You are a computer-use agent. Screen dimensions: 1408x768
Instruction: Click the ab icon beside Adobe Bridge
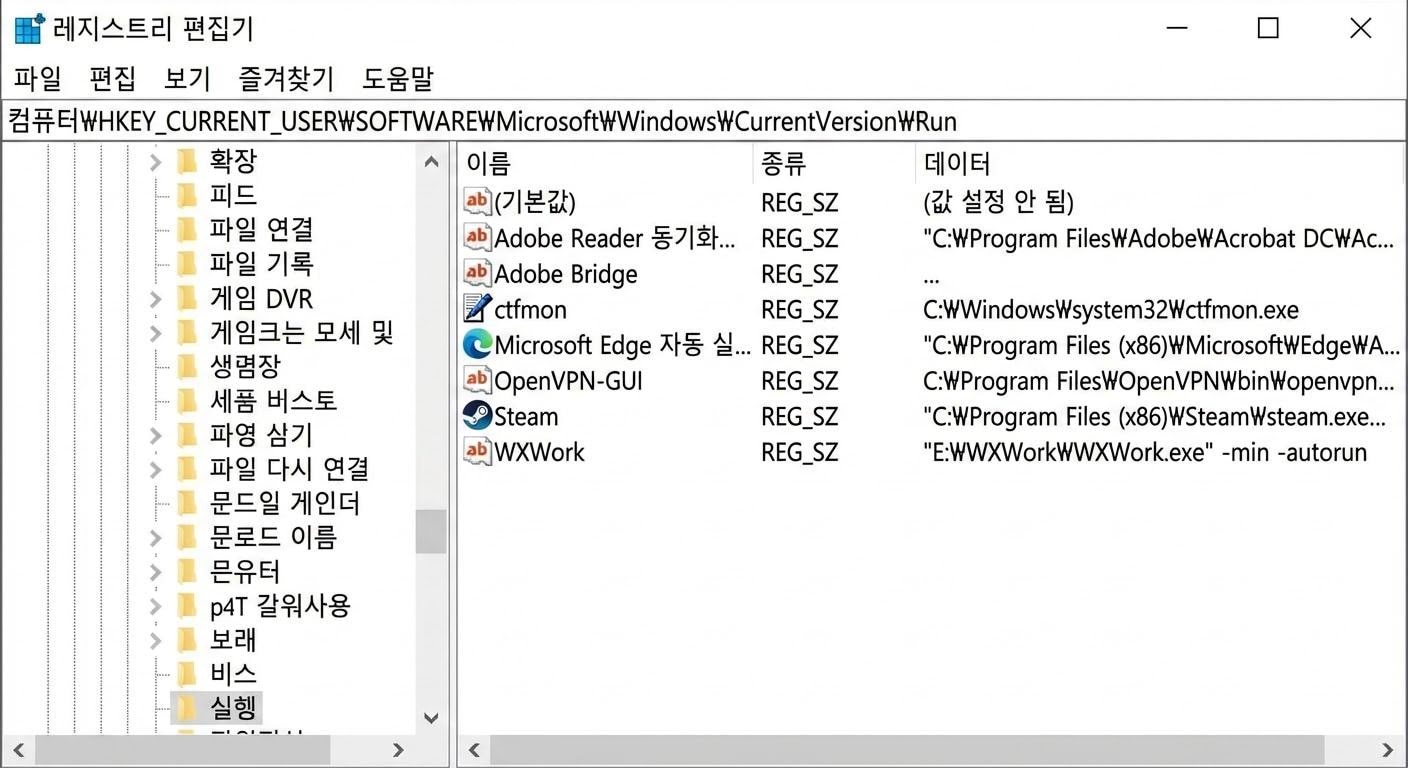click(477, 274)
